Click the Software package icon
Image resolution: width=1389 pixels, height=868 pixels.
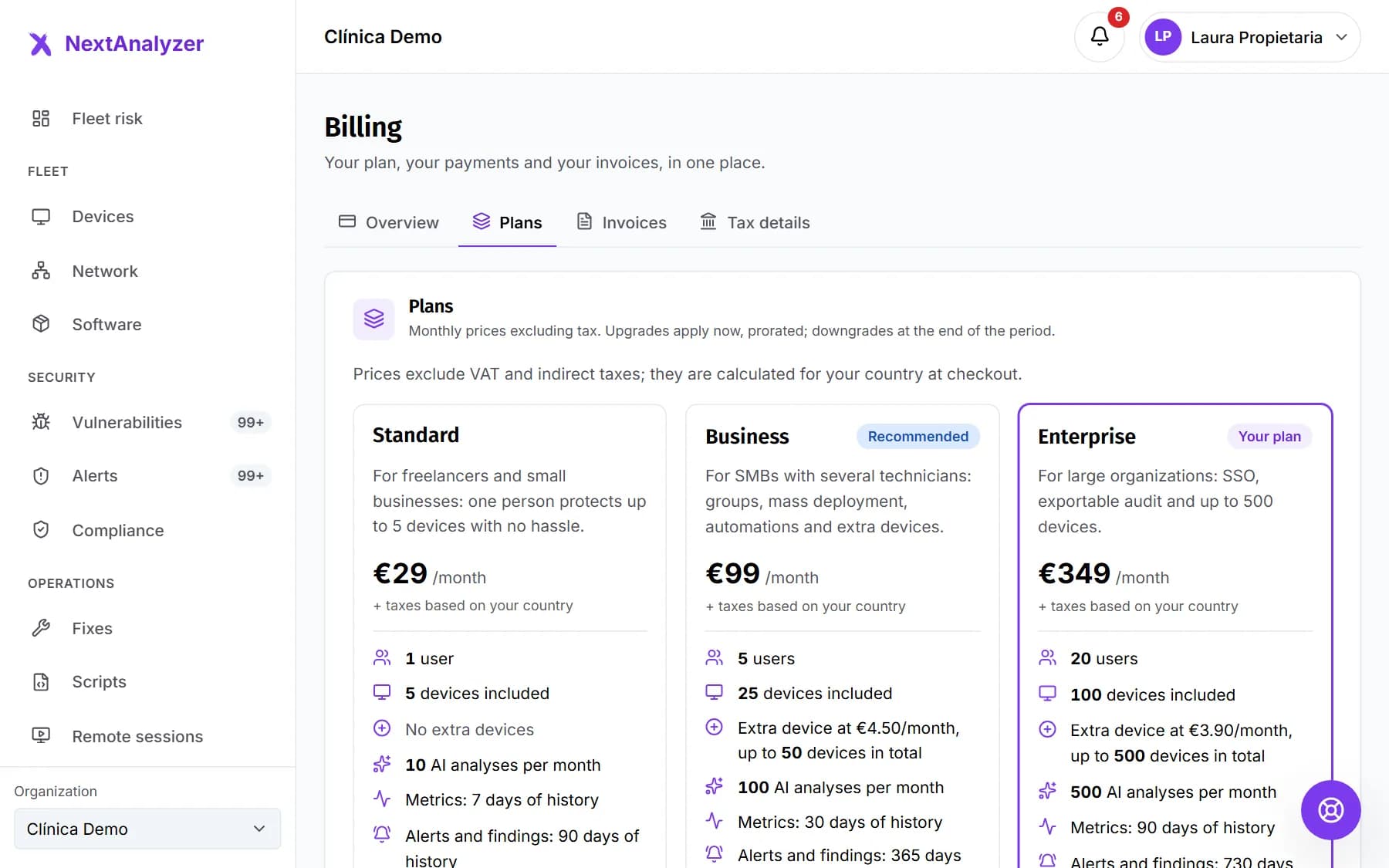pyautogui.click(x=41, y=324)
